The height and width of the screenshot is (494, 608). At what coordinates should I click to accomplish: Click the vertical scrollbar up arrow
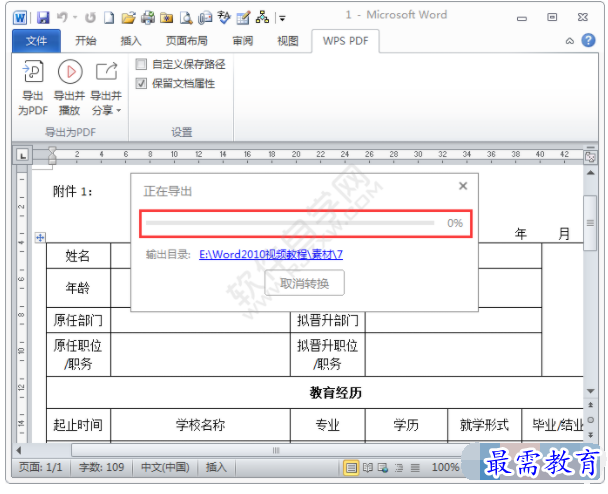point(591,173)
